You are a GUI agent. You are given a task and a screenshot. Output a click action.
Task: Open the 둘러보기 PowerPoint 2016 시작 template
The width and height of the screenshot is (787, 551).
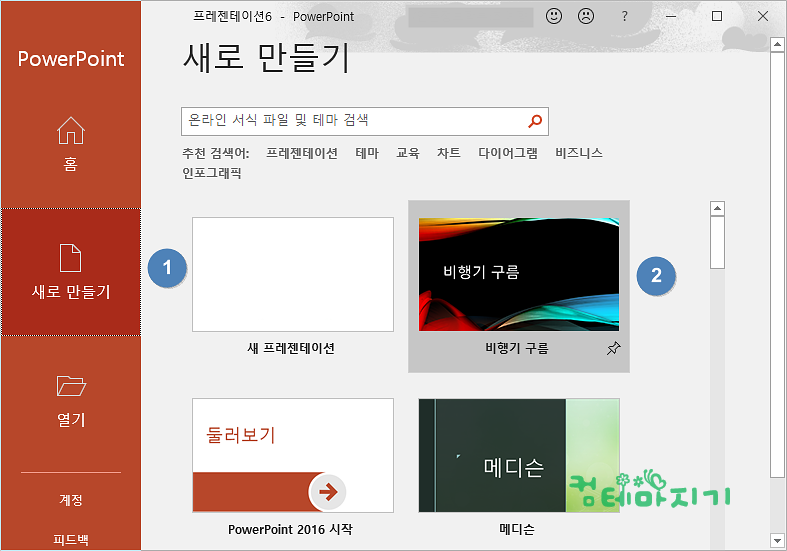(293, 456)
